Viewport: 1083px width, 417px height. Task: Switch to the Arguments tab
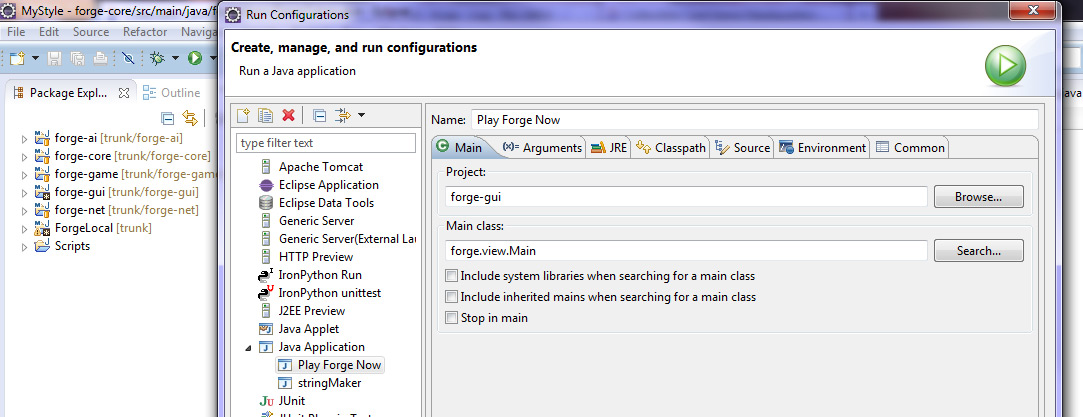[542, 147]
